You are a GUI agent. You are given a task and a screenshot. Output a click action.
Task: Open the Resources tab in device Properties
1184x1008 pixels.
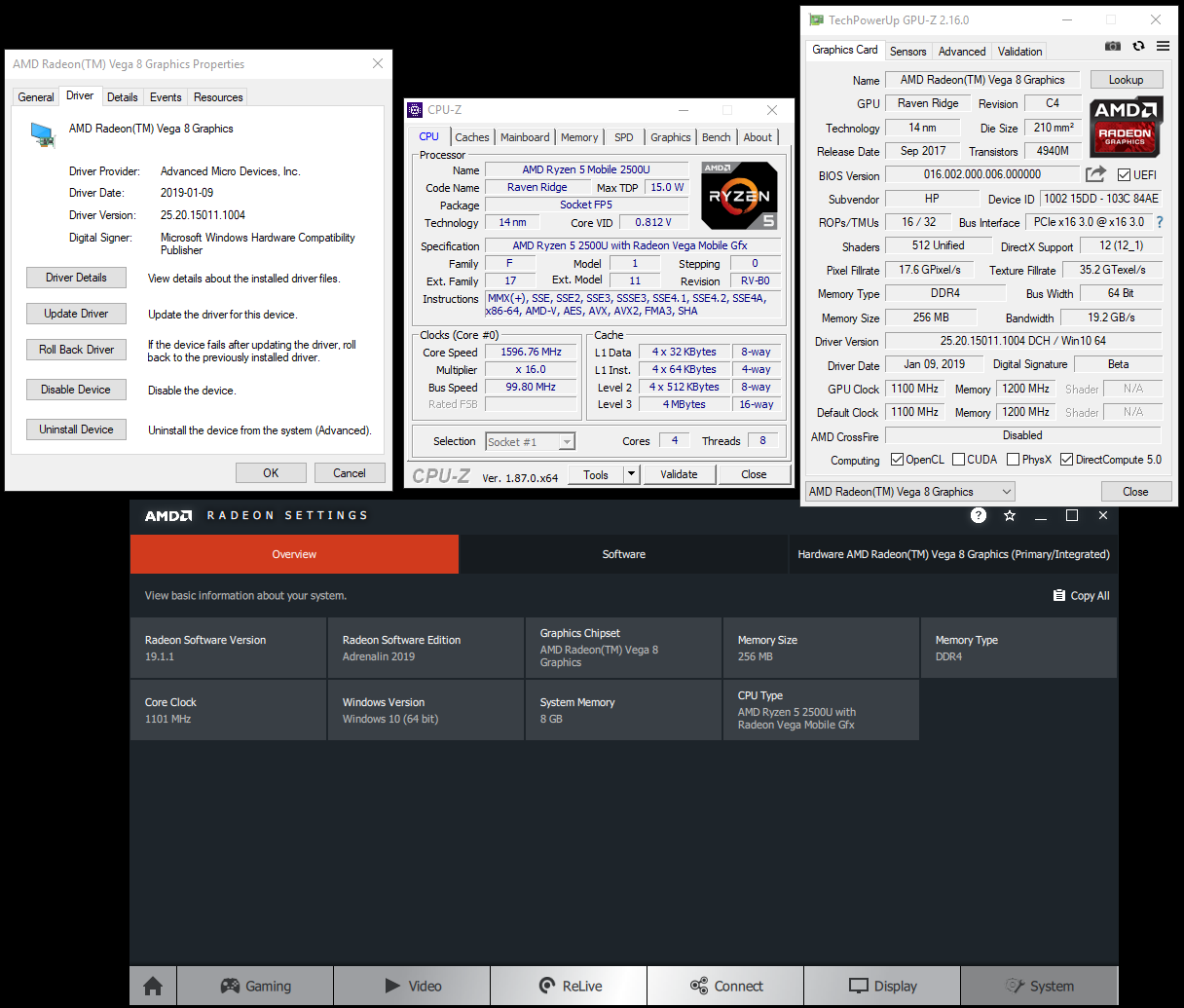(218, 97)
